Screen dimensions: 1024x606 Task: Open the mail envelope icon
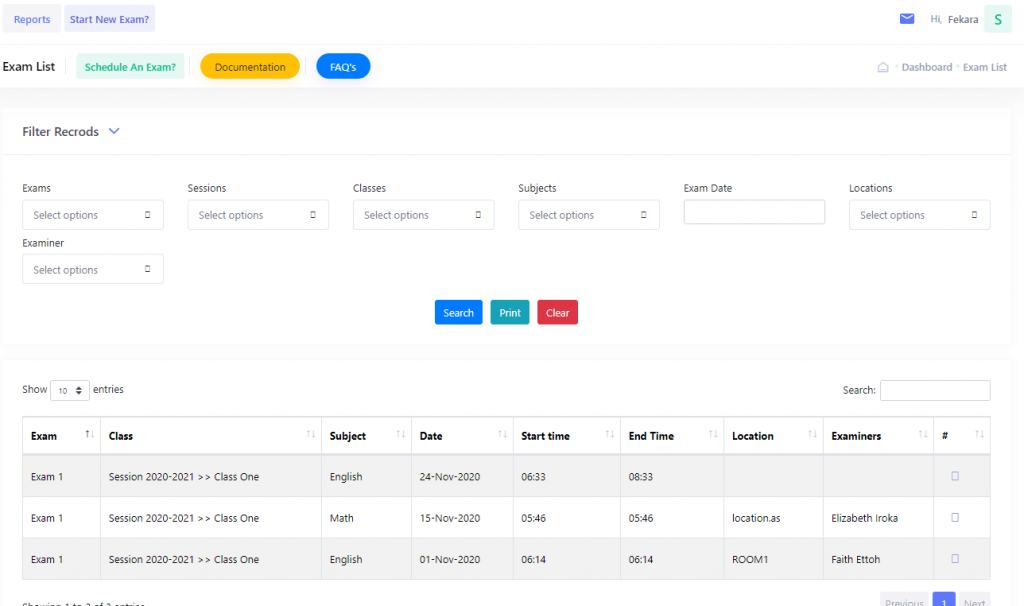coord(907,19)
